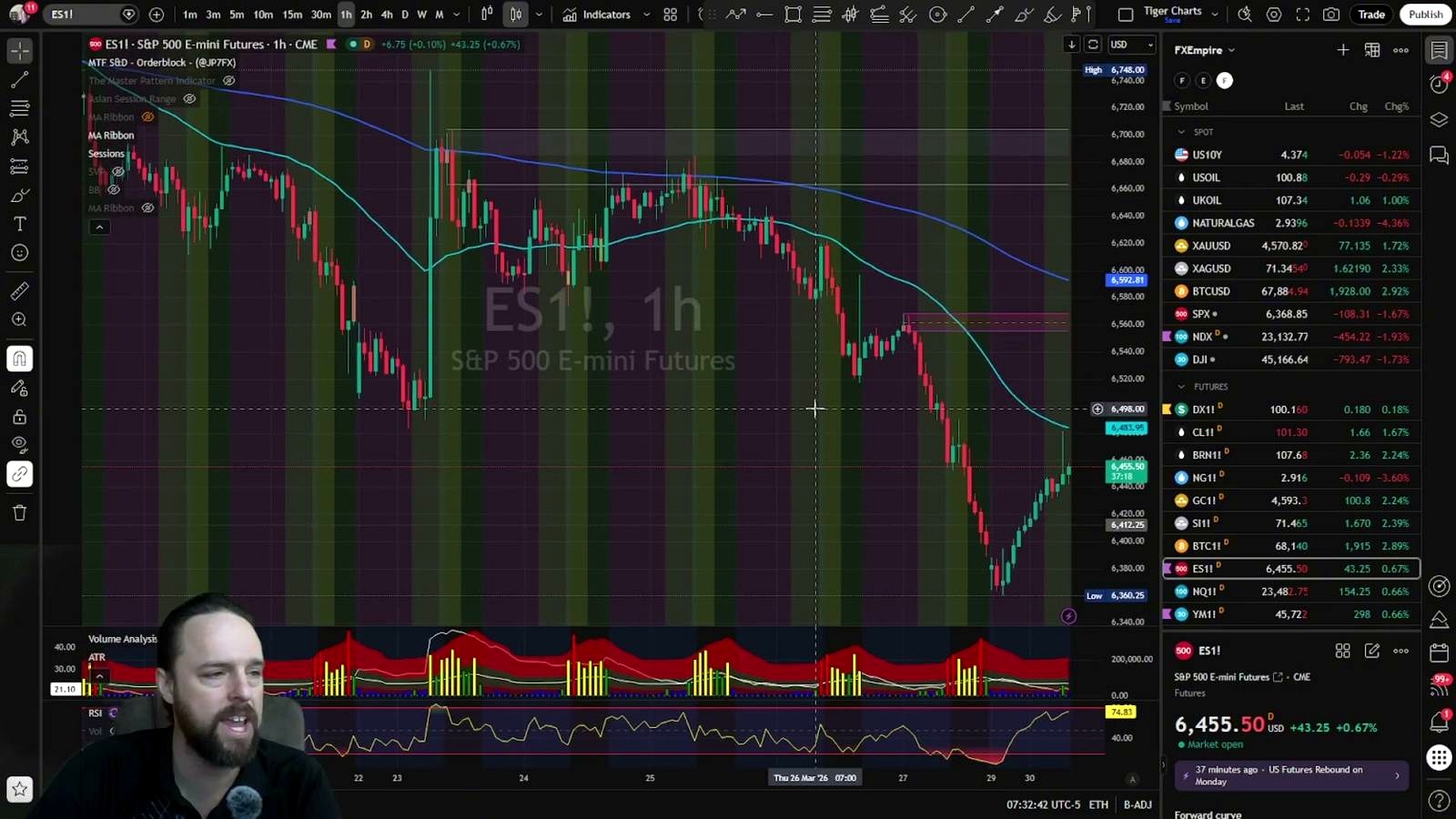The height and width of the screenshot is (819, 1456).
Task: Switch to the 4h timeframe
Action: [x=387, y=15]
